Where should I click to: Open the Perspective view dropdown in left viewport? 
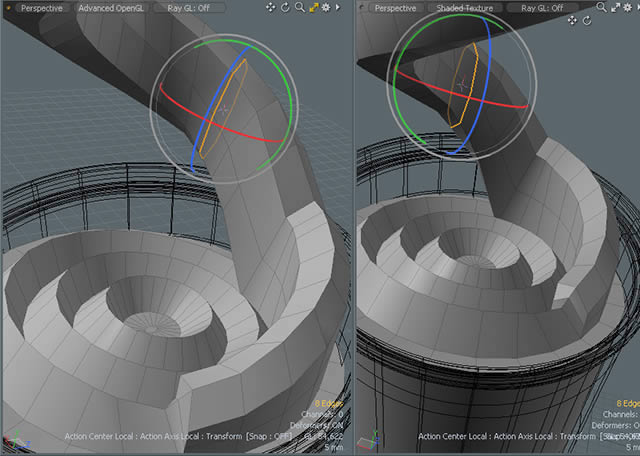(41, 8)
